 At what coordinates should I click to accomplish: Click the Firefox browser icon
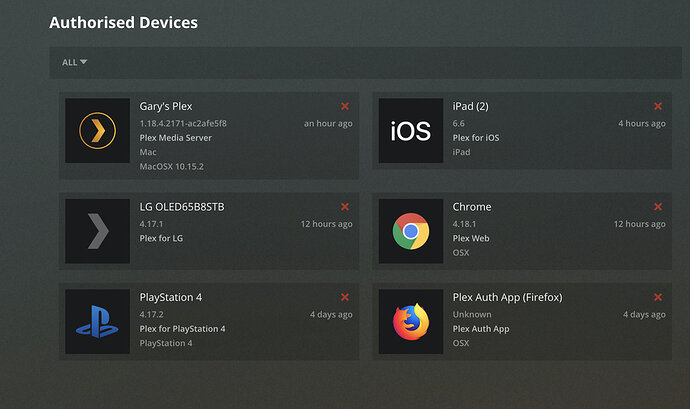(410, 322)
